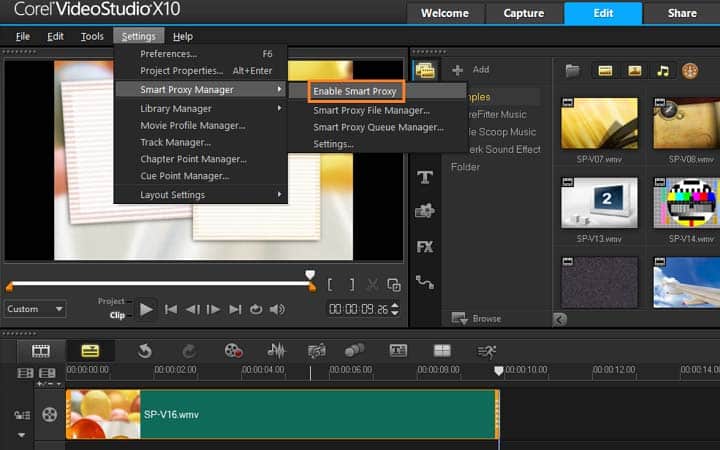Switch to the Capture tab
The image size is (720, 450).
click(x=523, y=13)
